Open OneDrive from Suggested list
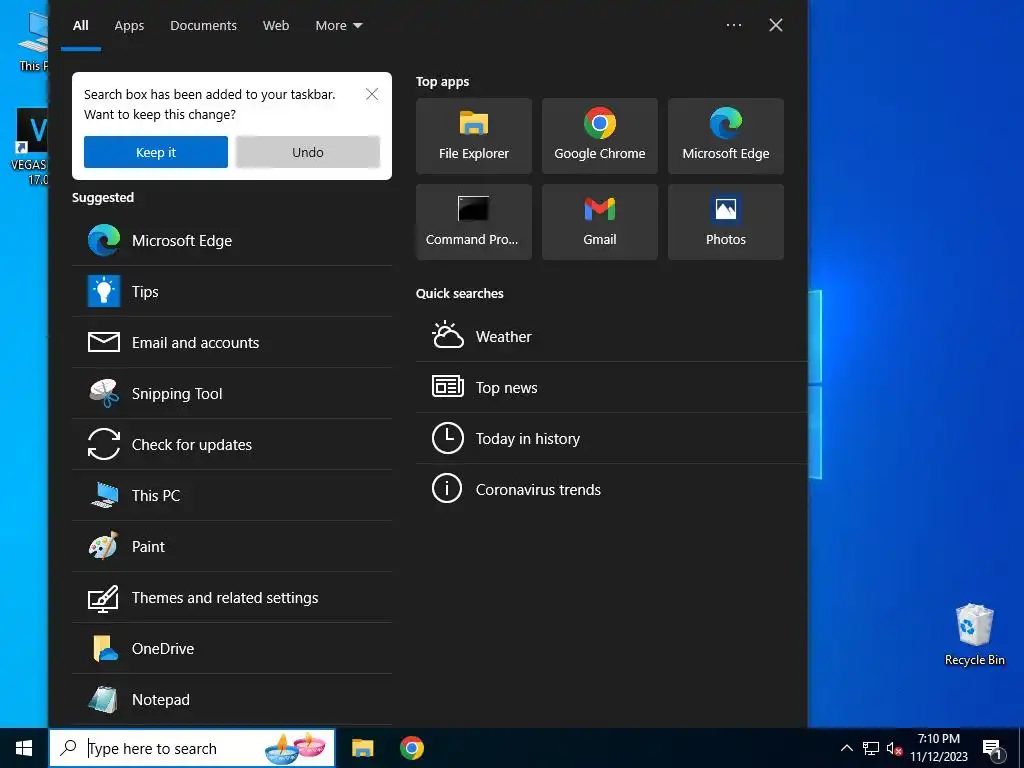The height and width of the screenshot is (768, 1024). point(232,648)
